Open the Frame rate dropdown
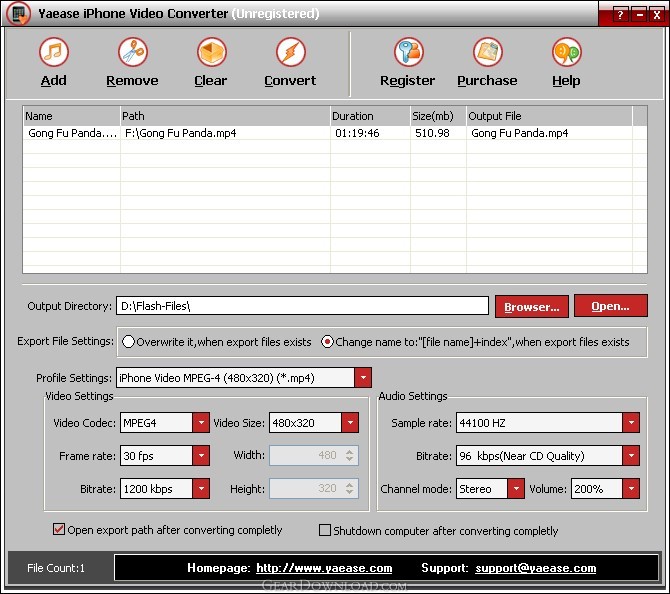Image resolution: width=670 pixels, height=594 pixels. (201, 456)
